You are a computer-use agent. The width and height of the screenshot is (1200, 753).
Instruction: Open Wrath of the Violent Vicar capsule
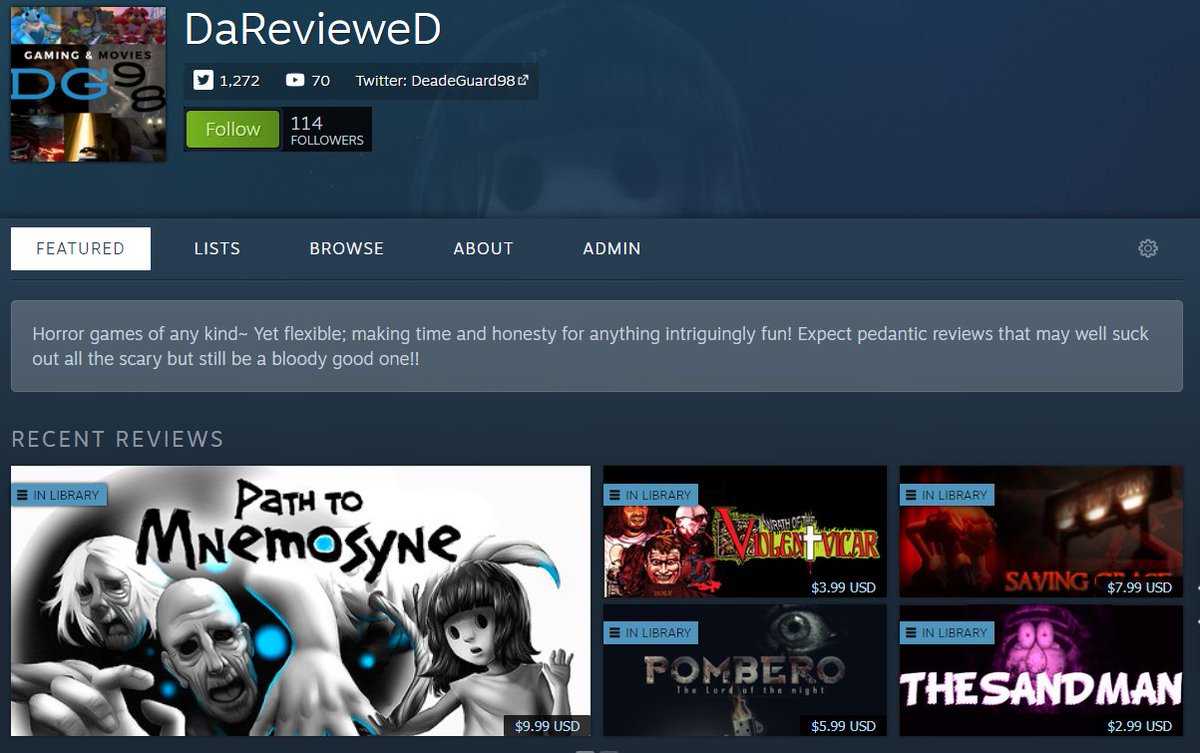pos(745,531)
